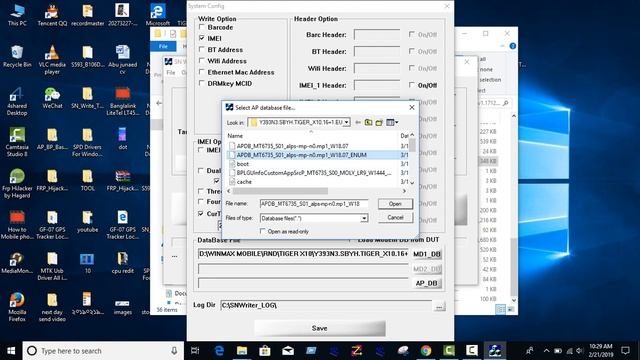Toggle Barc Header On/Off checkbox
This screenshot has width=640, height=360.
[x=412, y=35]
